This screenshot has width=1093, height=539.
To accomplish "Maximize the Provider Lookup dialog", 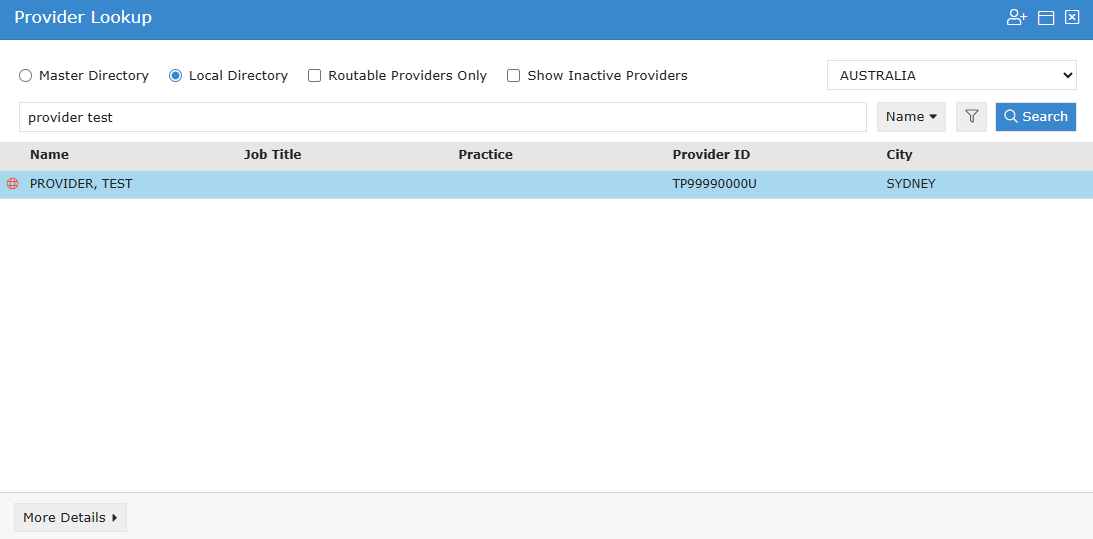I will pos(1046,17).
